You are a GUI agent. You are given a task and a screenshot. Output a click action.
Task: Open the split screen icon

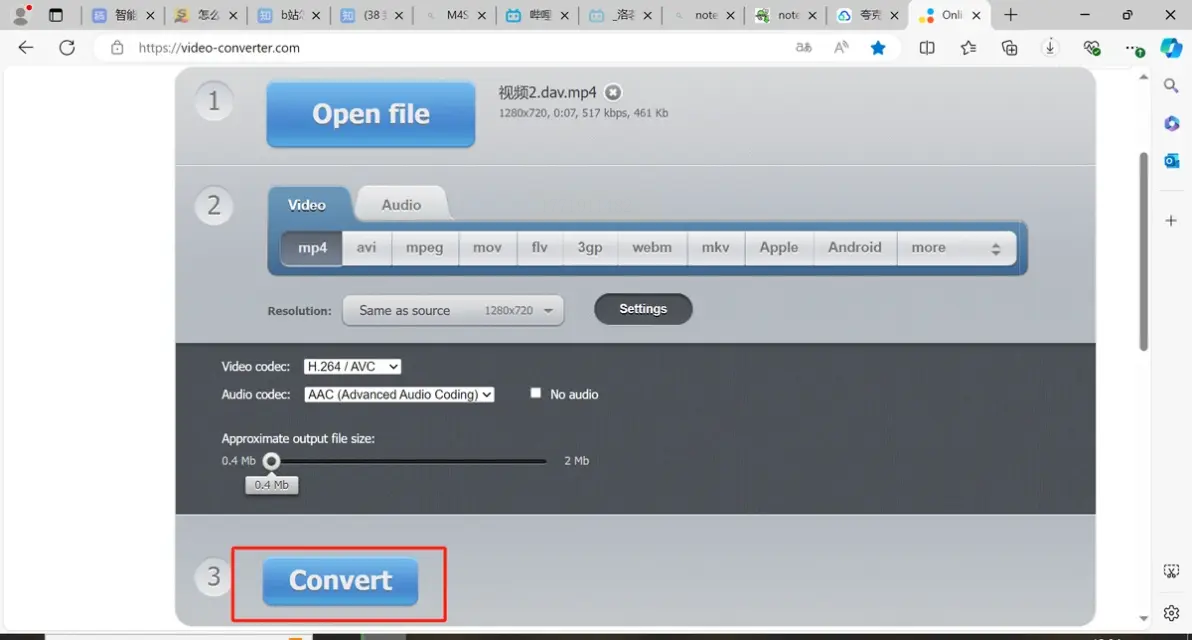pyautogui.click(x=927, y=48)
